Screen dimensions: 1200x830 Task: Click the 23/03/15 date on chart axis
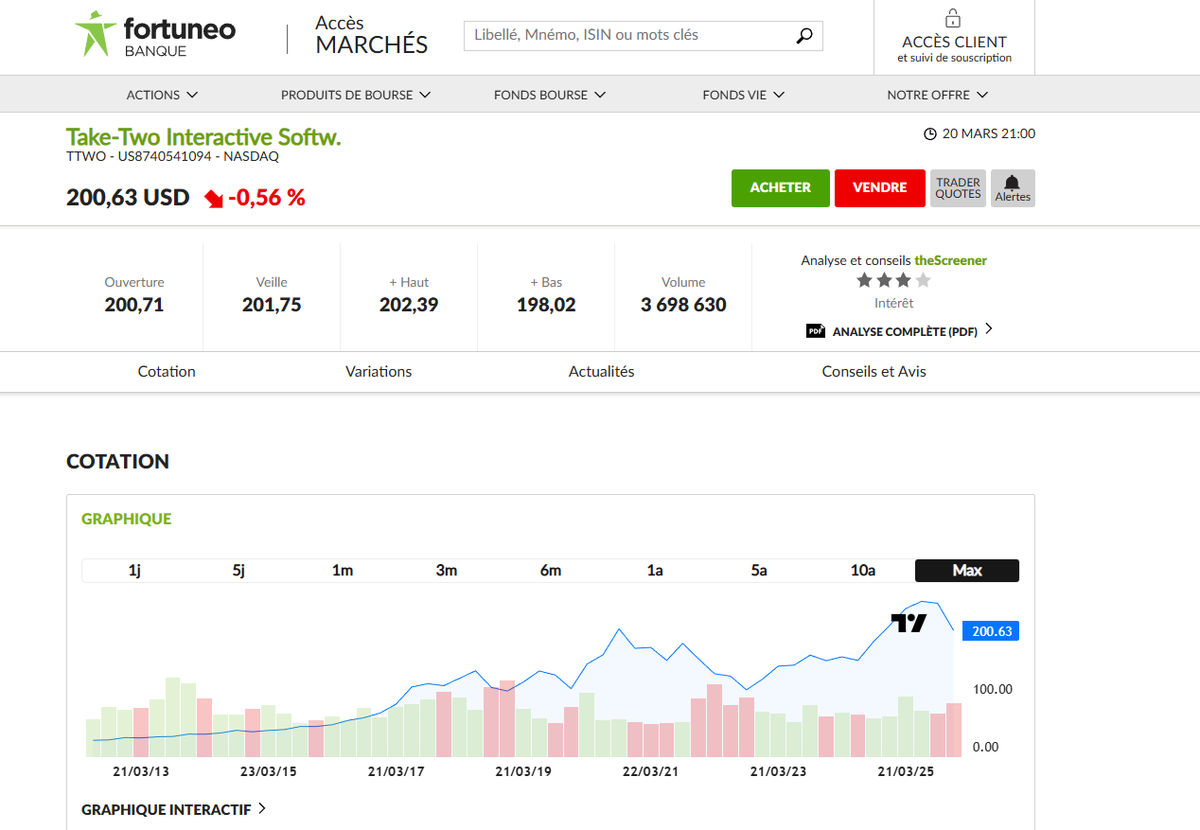tap(268, 772)
